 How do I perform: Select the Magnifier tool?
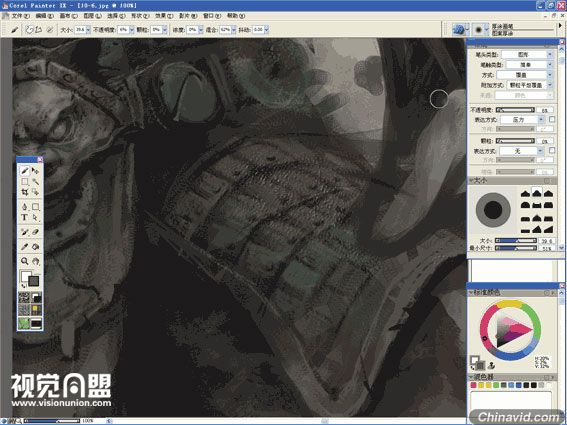point(25,261)
